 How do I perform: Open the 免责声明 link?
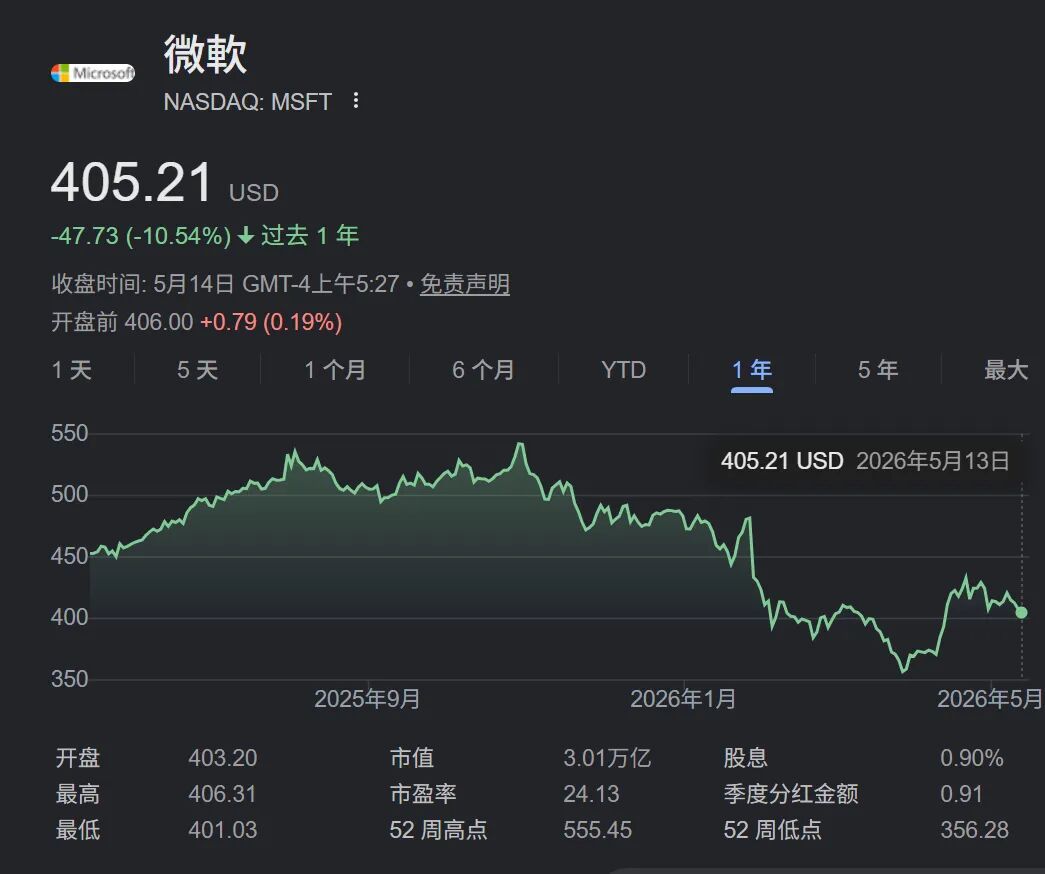(x=465, y=285)
